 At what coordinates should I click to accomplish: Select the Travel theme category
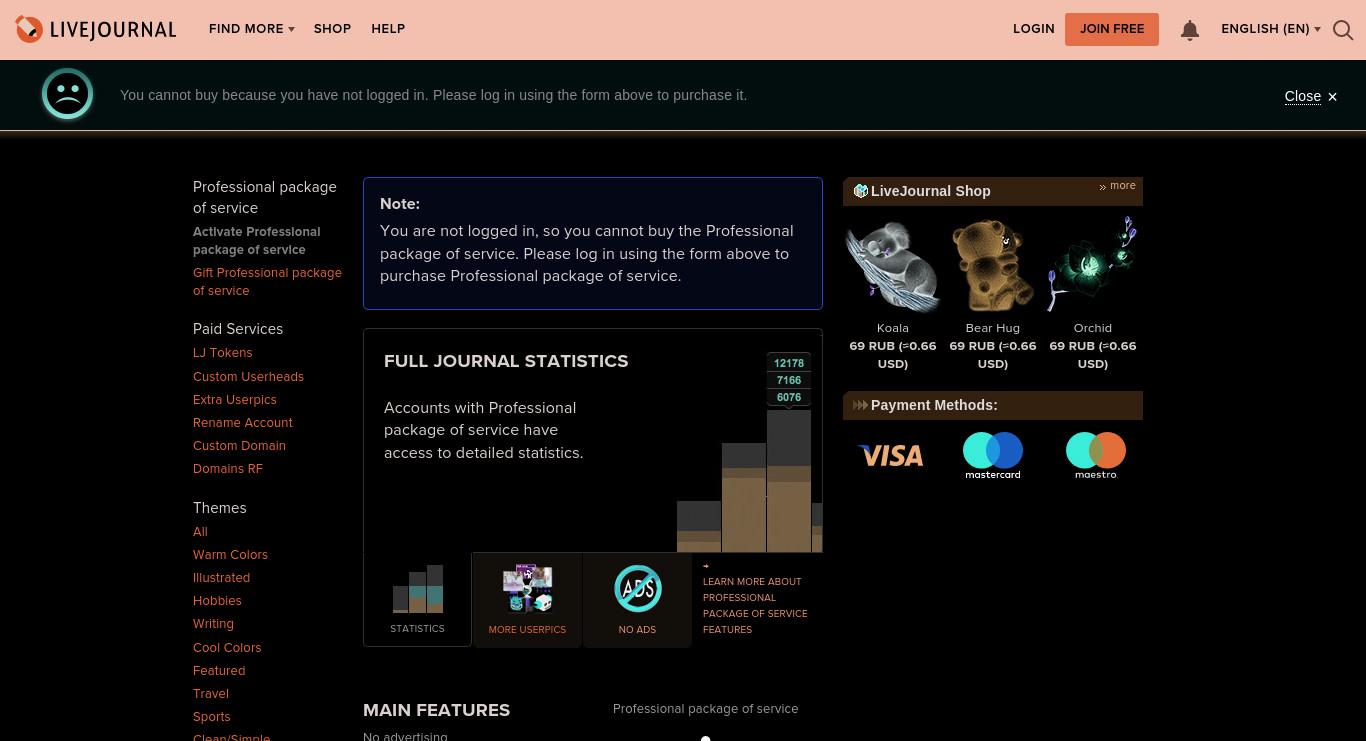(x=211, y=694)
